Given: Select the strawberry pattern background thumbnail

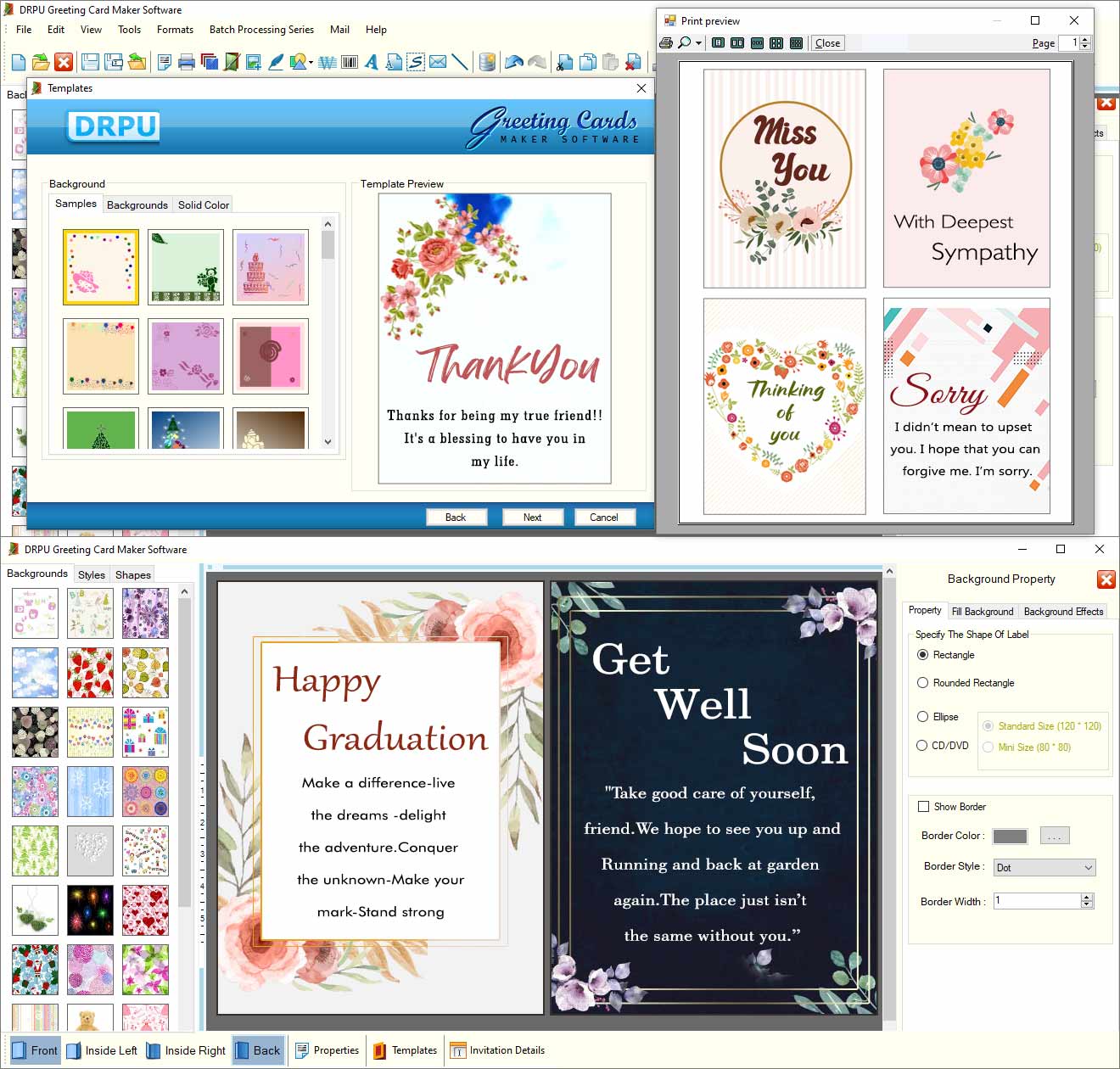Looking at the screenshot, I should [x=90, y=672].
